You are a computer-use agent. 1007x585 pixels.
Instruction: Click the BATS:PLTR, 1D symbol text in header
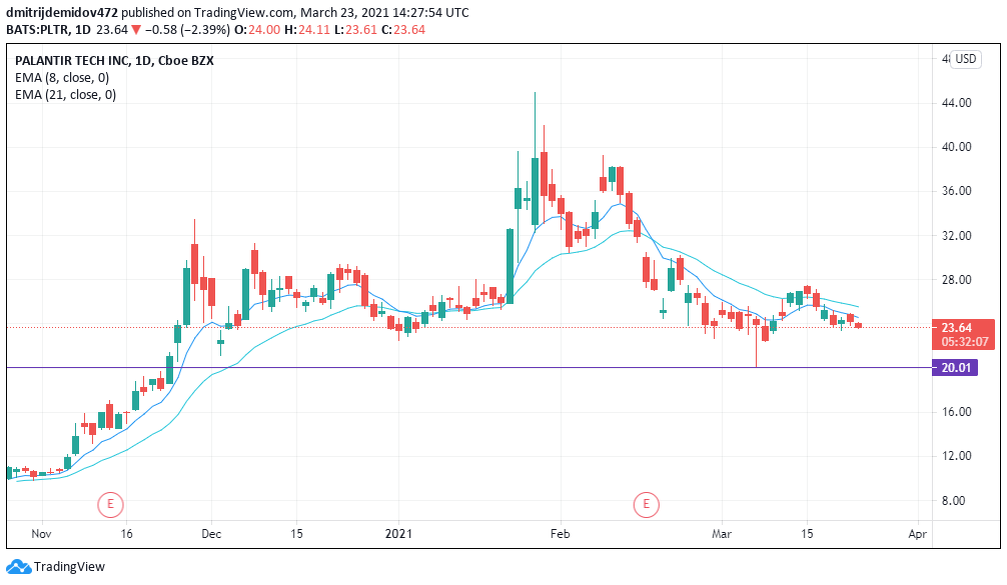[x=48, y=30]
